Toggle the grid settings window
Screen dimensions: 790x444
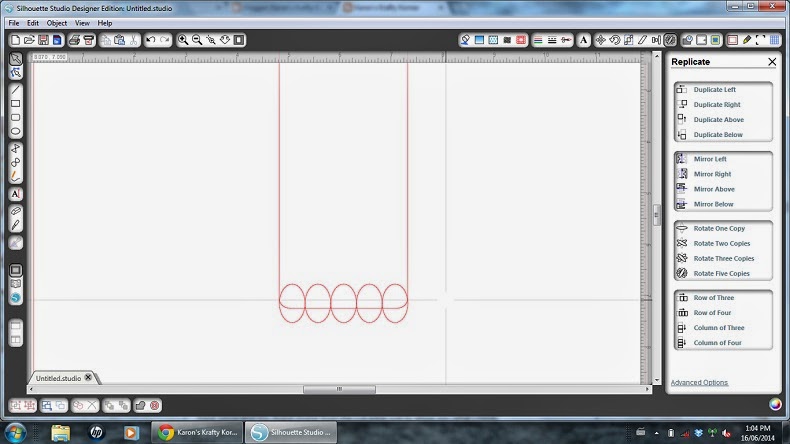pyautogui.click(x=775, y=40)
